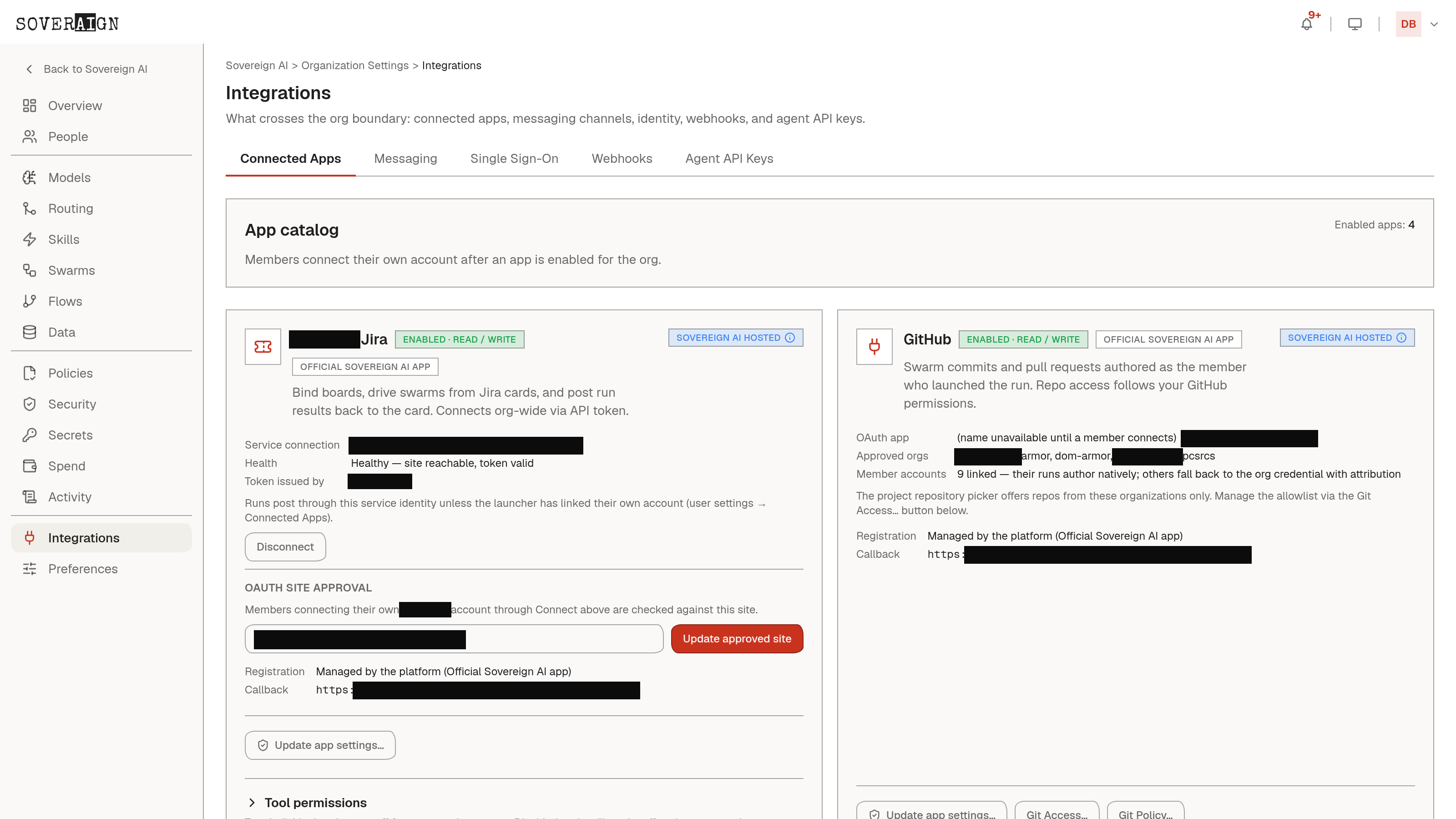Click the approved site input field
The width and height of the screenshot is (1456, 819).
454,639
